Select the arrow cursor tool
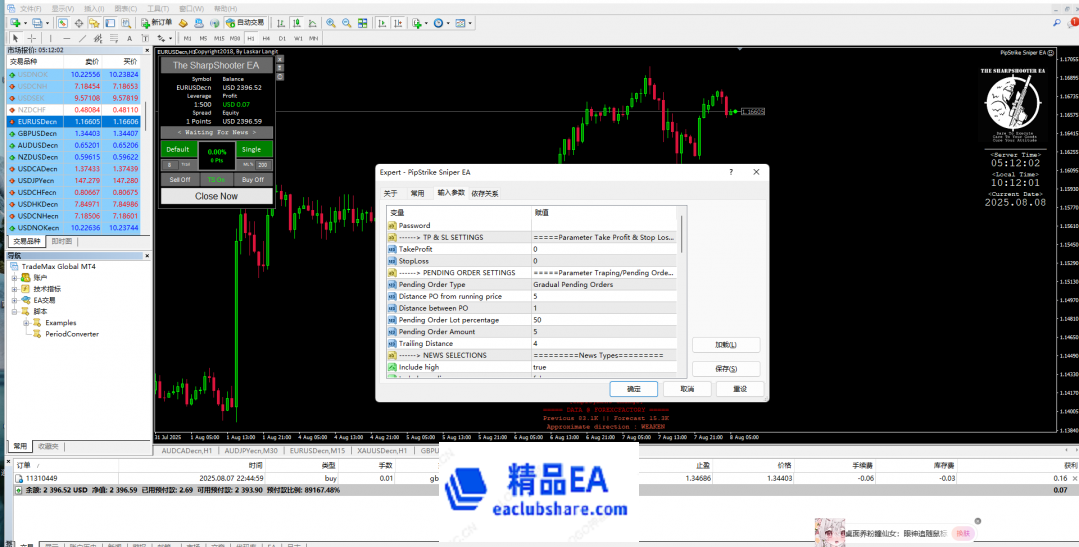Image resolution: width=1079 pixels, height=547 pixels. pos(15,39)
